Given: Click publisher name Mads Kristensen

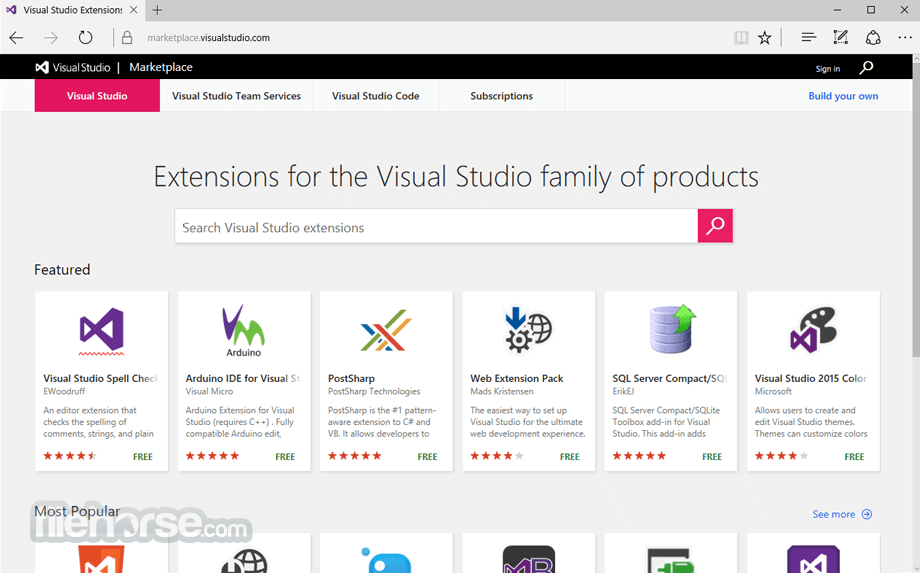Looking at the screenshot, I should pyautogui.click(x=502, y=391).
